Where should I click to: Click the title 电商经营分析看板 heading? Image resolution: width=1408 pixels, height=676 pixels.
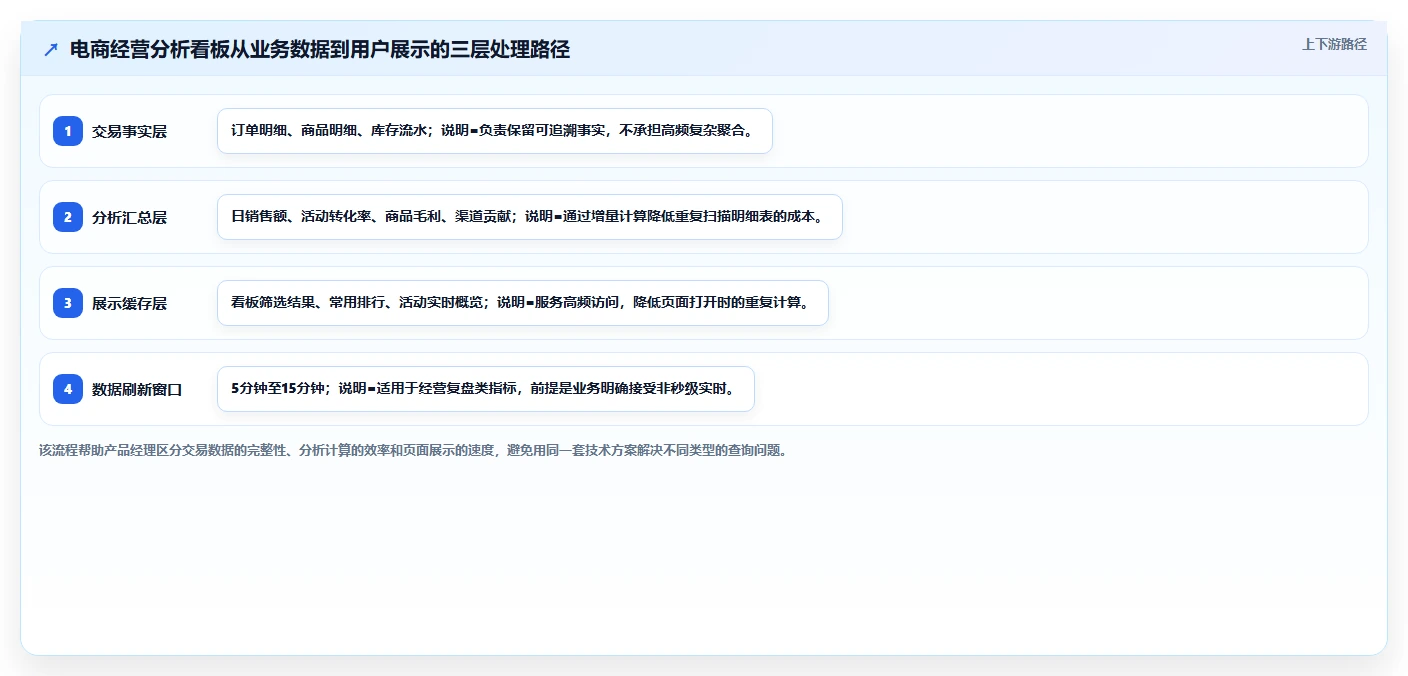click(320, 49)
